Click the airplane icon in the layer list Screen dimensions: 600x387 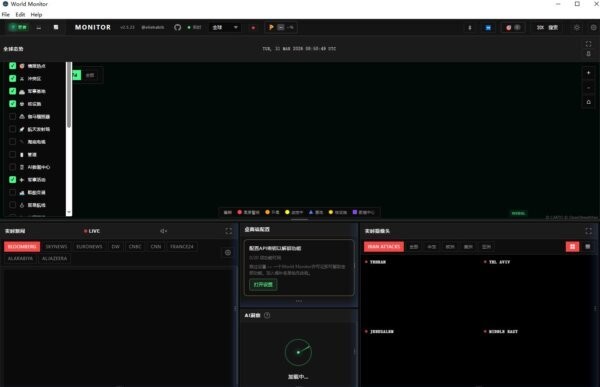click(22, 180)
